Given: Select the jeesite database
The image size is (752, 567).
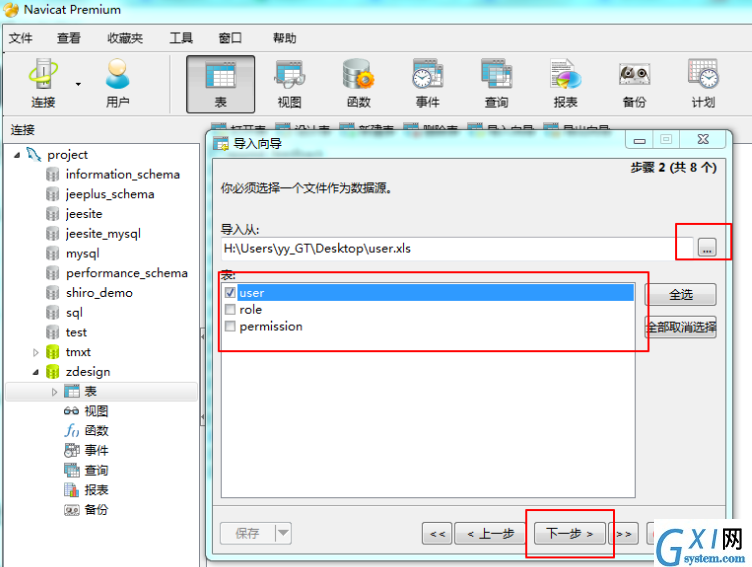Looking at the screenshot, I should 84,214.
